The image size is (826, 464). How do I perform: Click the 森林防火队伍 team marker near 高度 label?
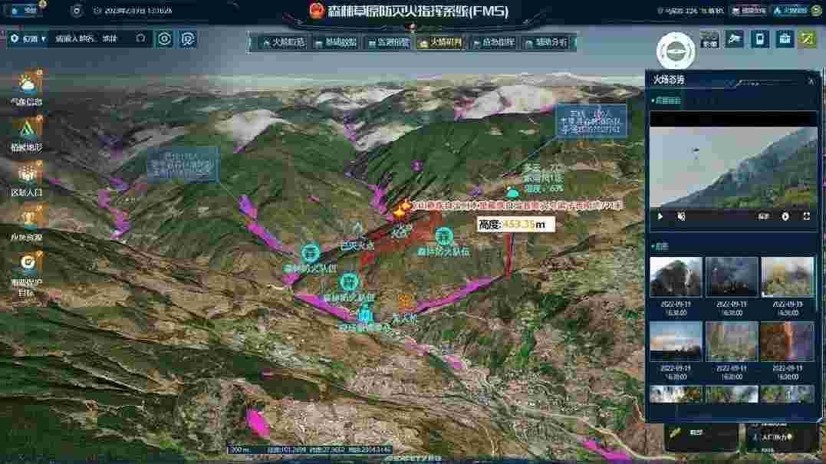pyautogui.click(x=443, y=238)
